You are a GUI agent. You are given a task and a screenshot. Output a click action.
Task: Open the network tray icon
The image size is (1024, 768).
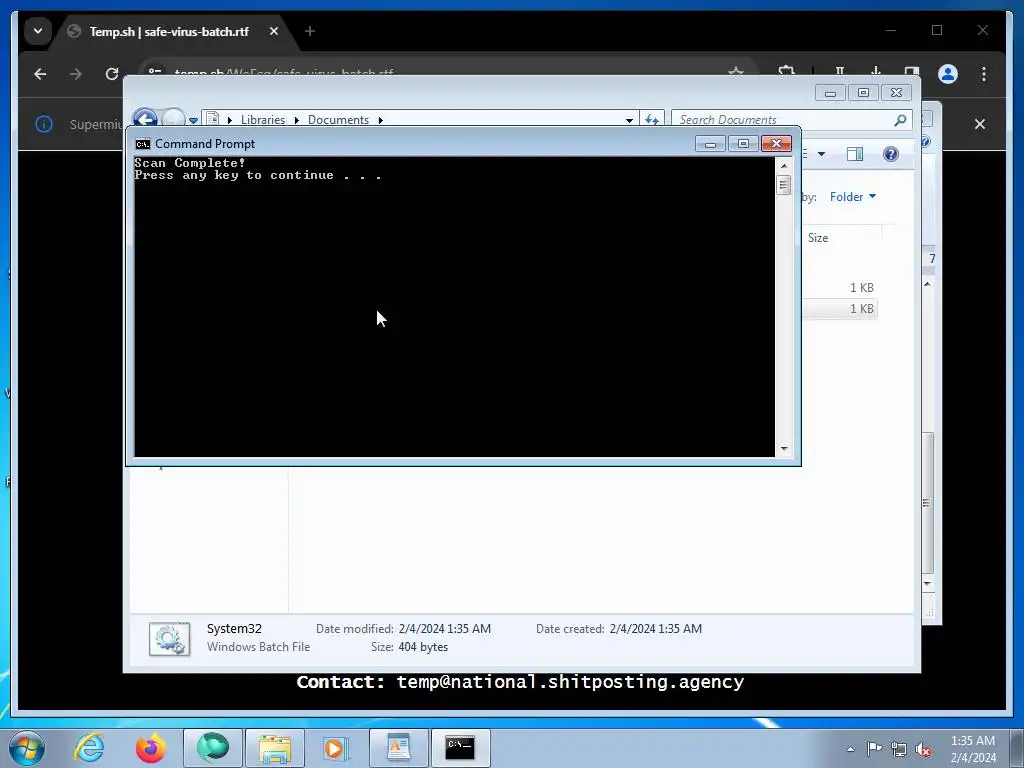[899, 748]
